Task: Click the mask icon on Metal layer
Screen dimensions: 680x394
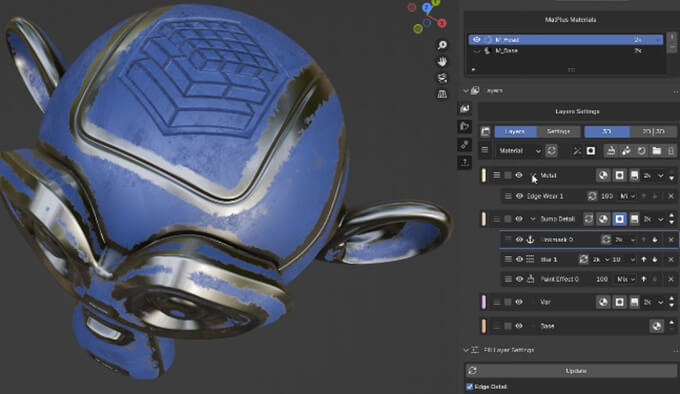Action: tap(619, 176)
